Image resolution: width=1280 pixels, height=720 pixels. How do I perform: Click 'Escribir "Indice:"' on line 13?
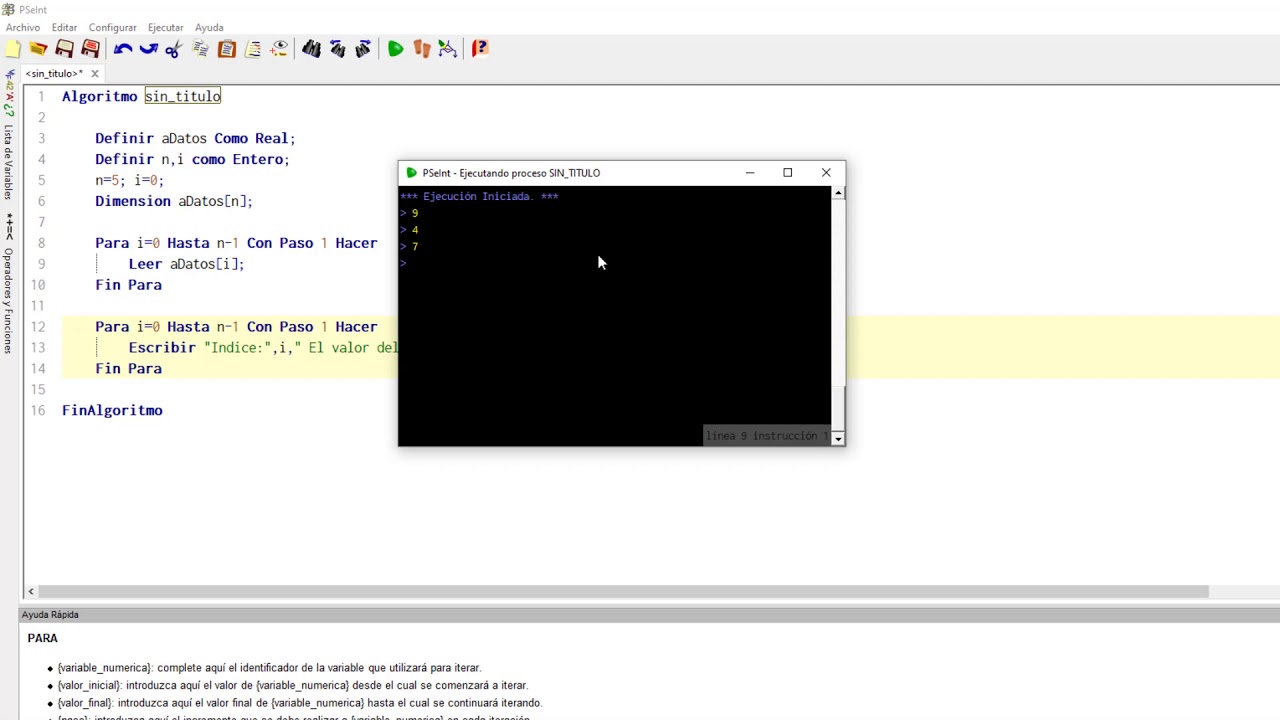(200, 348)
